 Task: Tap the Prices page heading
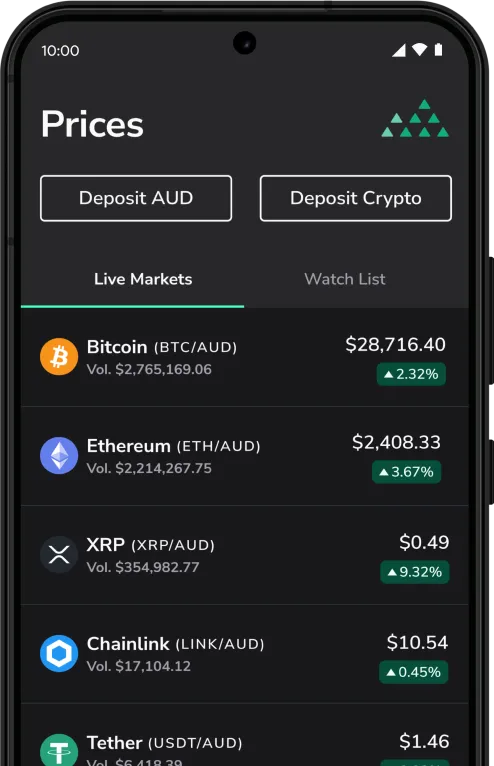[x=92, y=124]
